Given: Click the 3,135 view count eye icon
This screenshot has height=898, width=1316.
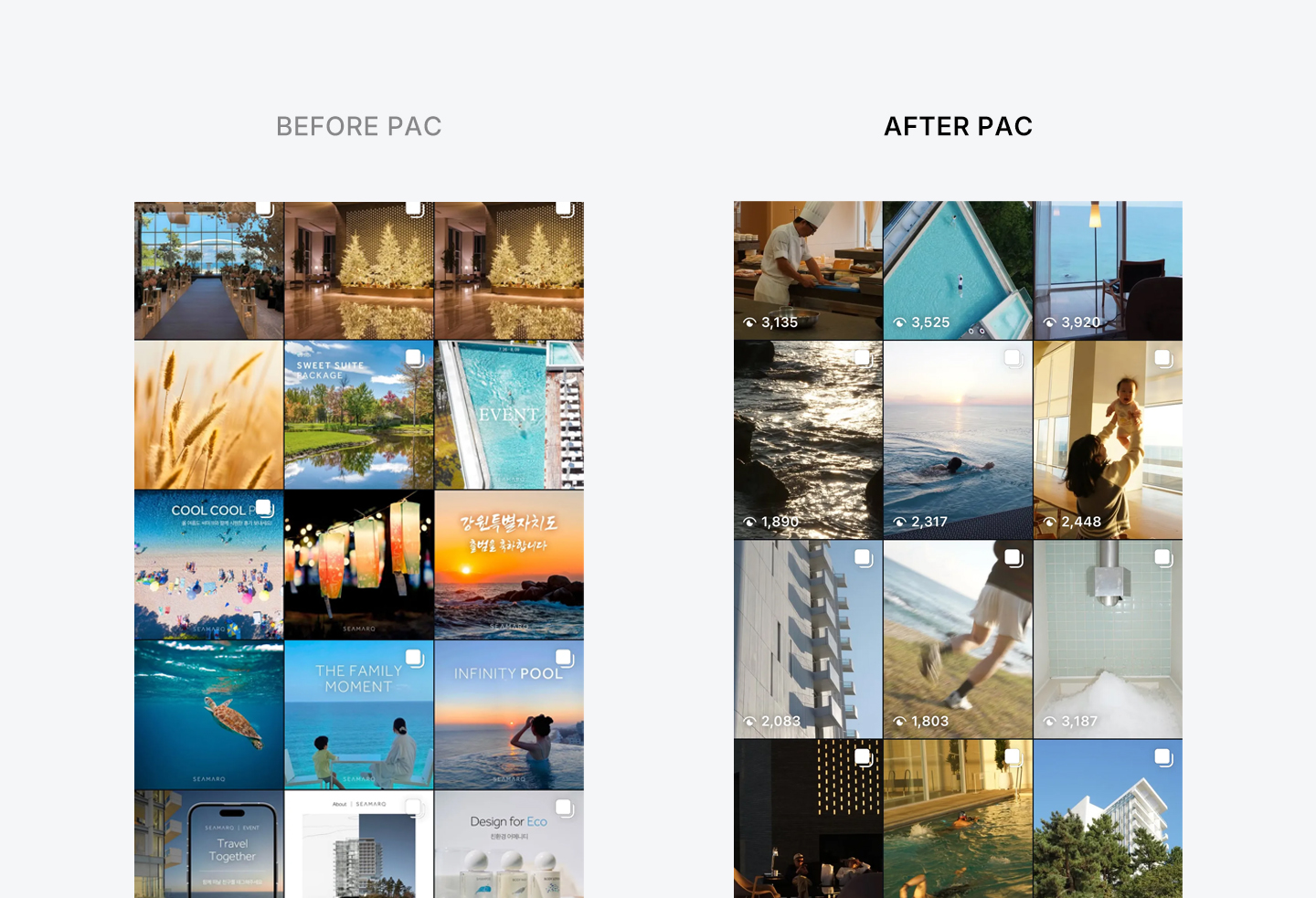Looking at the screenshot, I should (749, 322).
